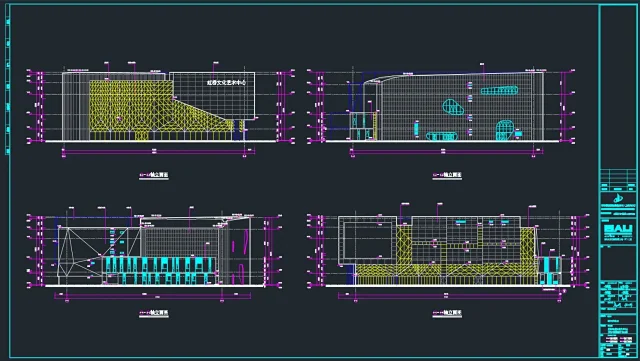Select the title label beneath the bottom-right elevation

coord(447,313)
